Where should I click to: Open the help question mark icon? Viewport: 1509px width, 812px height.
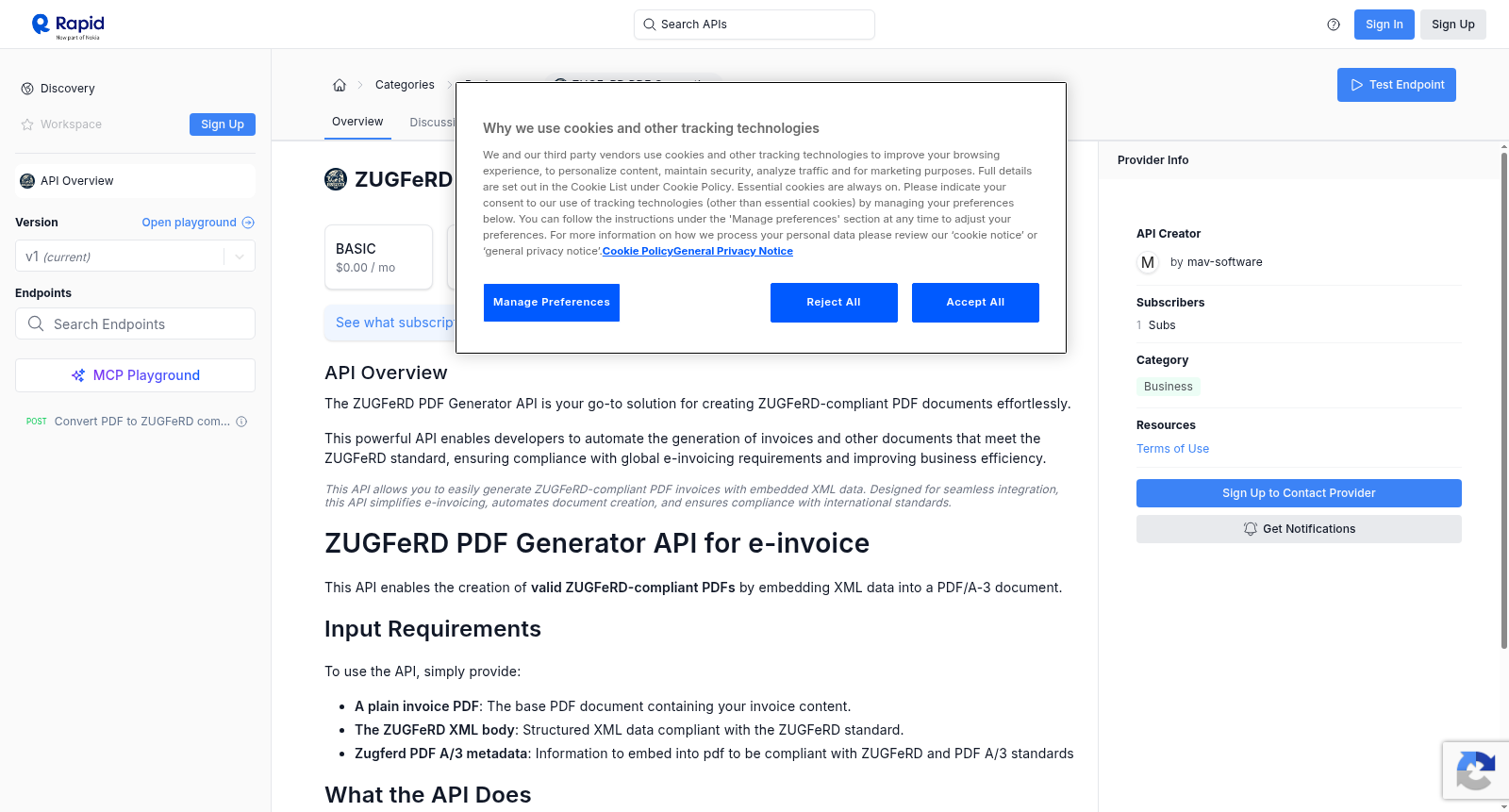1334,25
